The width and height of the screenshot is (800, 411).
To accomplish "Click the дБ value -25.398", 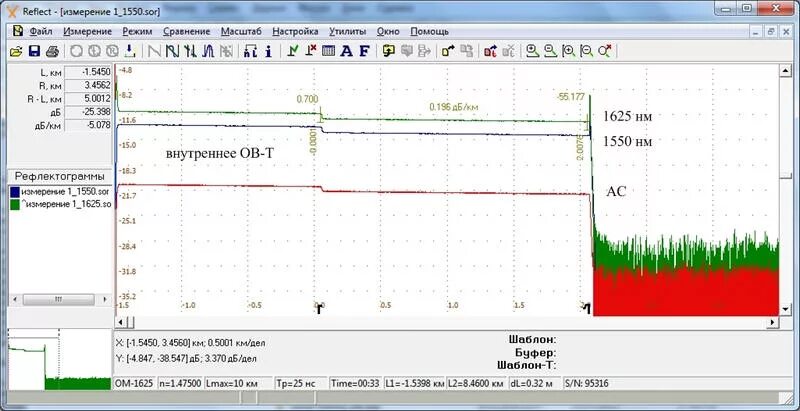I will tap(88, 112).
